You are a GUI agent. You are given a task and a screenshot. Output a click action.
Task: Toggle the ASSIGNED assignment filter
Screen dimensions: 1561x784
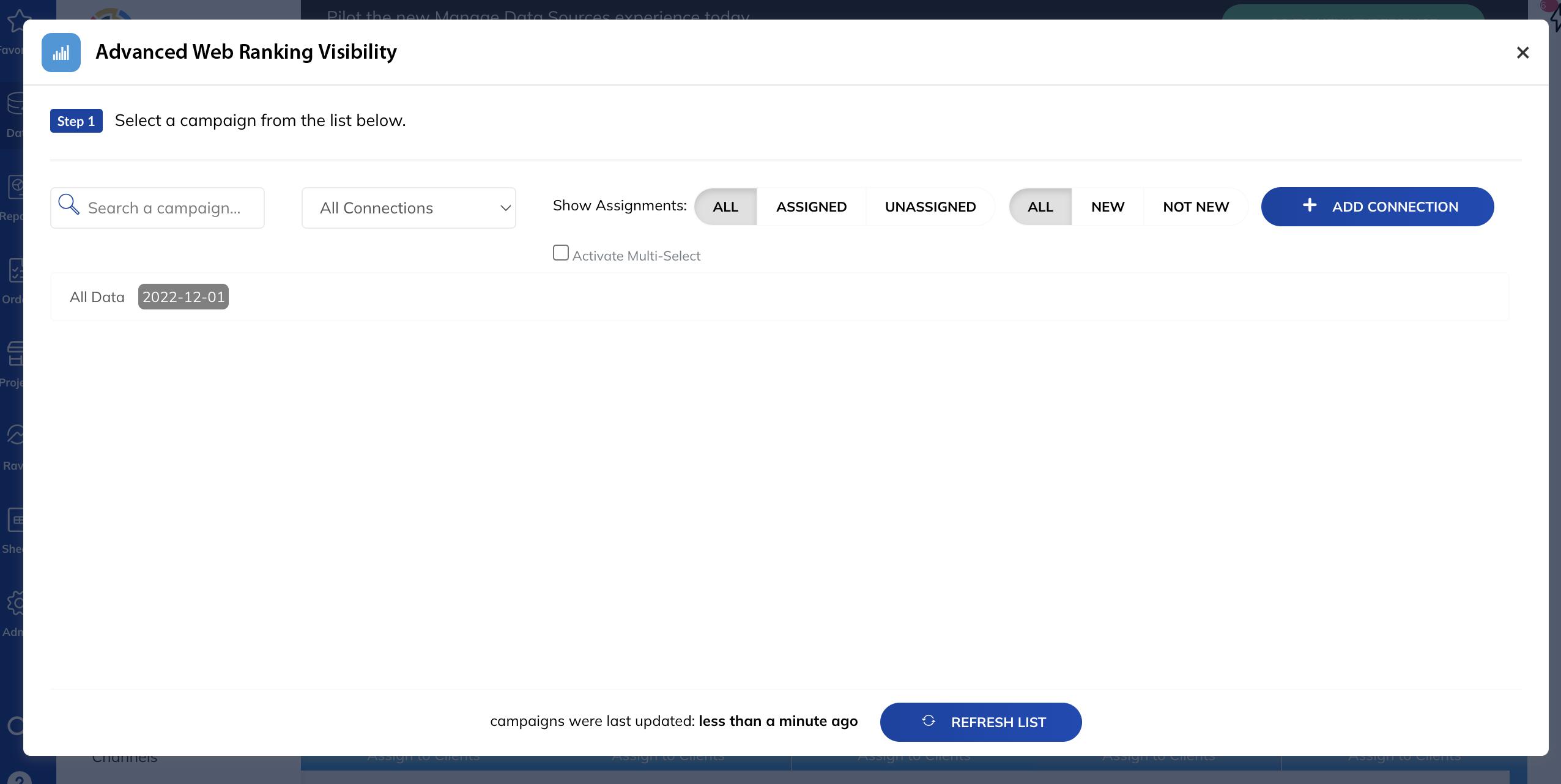tap(811, 207)
